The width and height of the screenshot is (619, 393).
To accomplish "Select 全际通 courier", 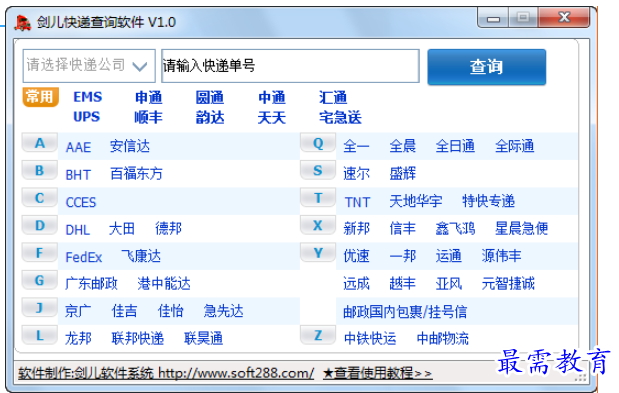I will pyautogui.click(x=514, y=146).
